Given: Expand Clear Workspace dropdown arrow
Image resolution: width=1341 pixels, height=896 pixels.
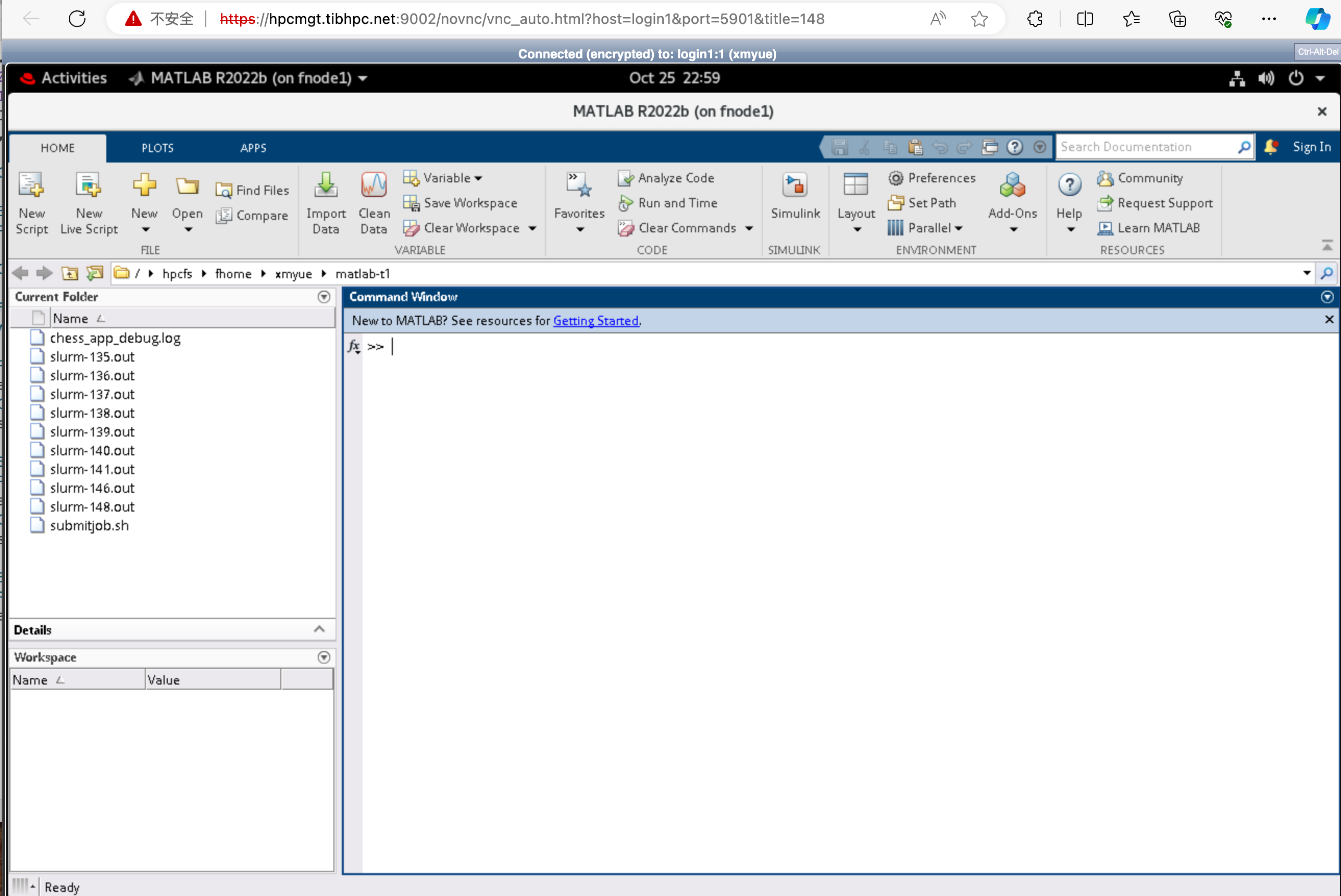Looking at the screenshot, I should tap(532, 229).
